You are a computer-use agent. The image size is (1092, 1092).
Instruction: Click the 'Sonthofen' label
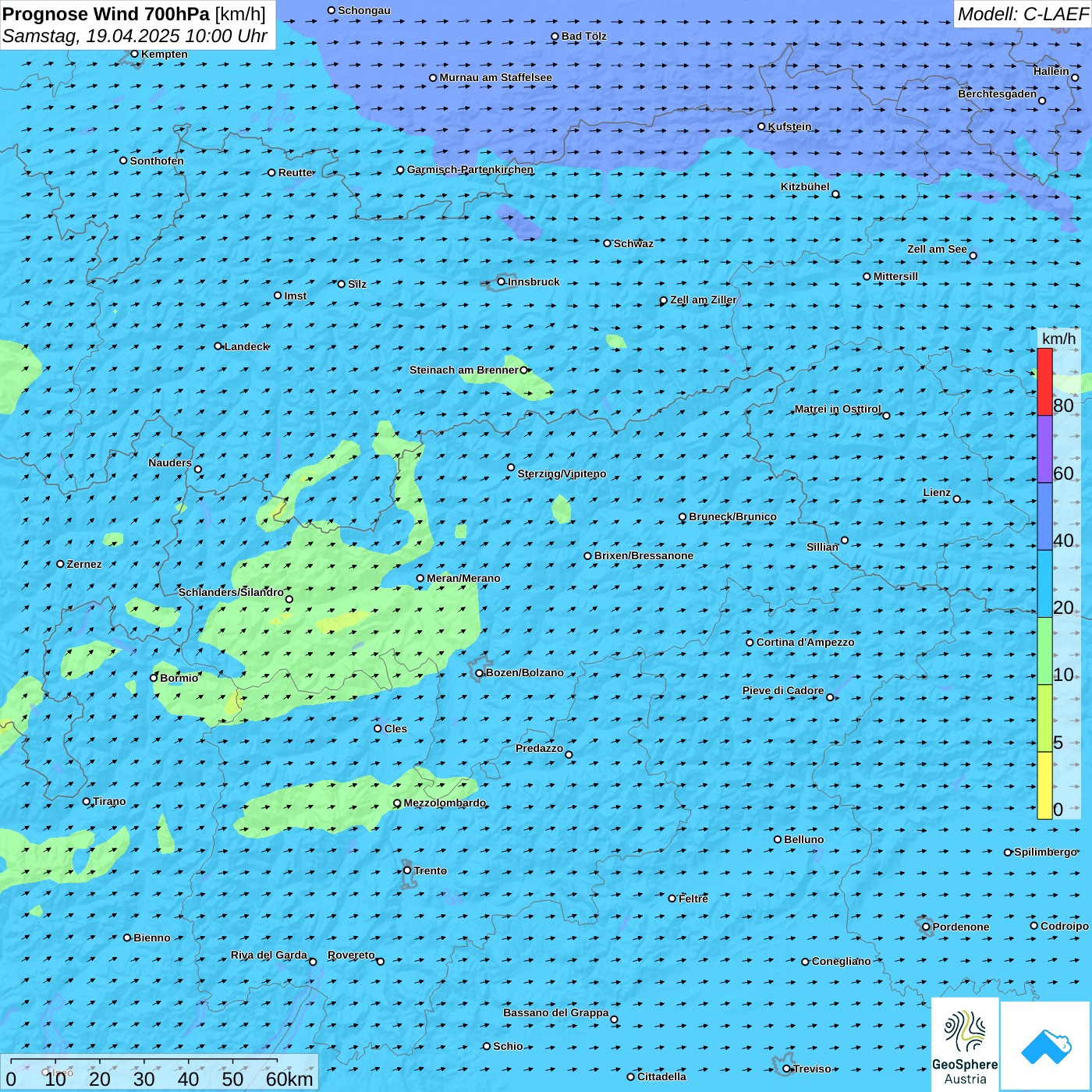157,161
